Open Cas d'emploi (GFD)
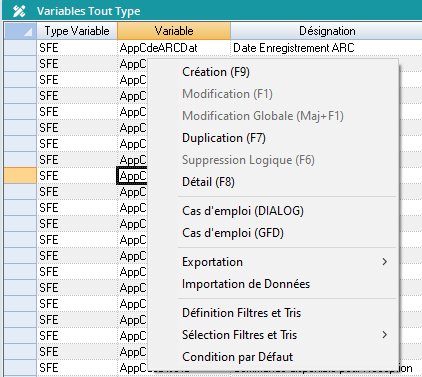Screen dimensions: 422x377 click(233, 233)
